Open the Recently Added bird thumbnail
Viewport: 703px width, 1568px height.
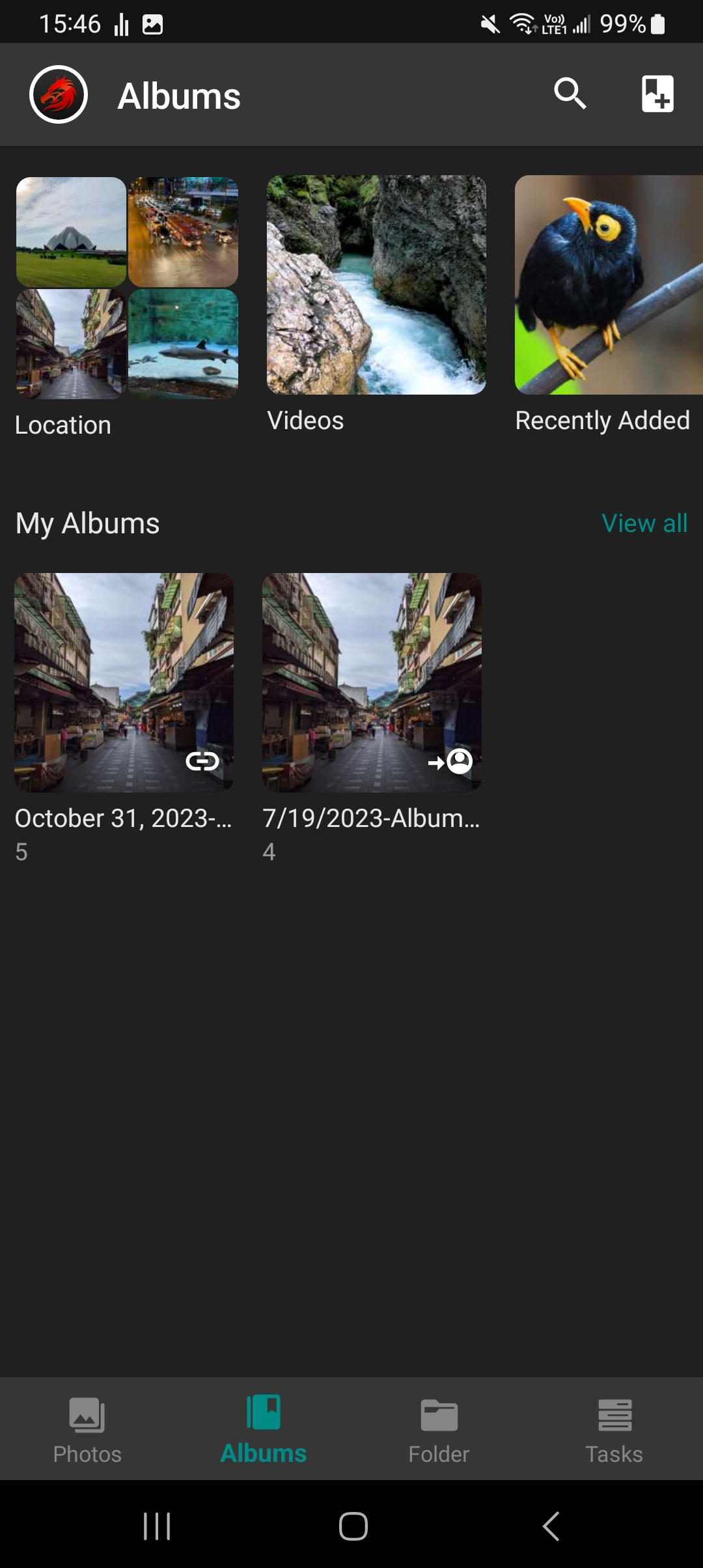(609, 285)
